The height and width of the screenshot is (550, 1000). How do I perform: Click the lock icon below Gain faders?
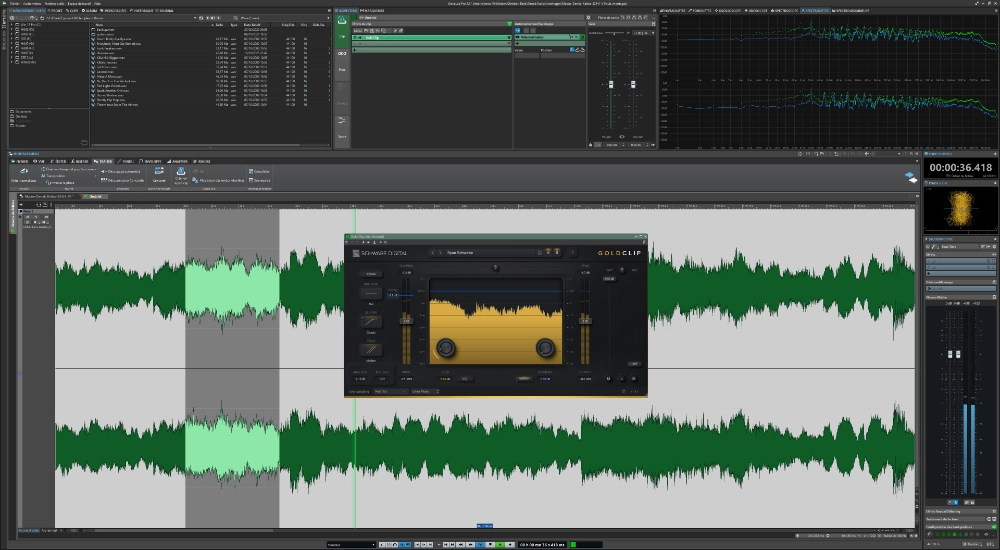tap(591, 144)
